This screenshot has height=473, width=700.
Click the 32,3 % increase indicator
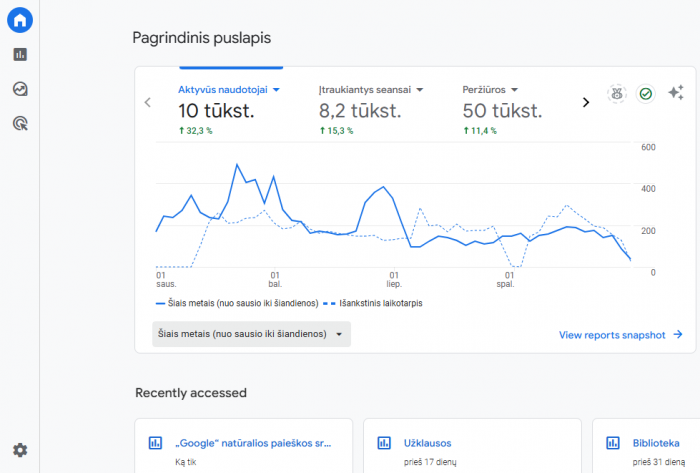pos(196,131)
